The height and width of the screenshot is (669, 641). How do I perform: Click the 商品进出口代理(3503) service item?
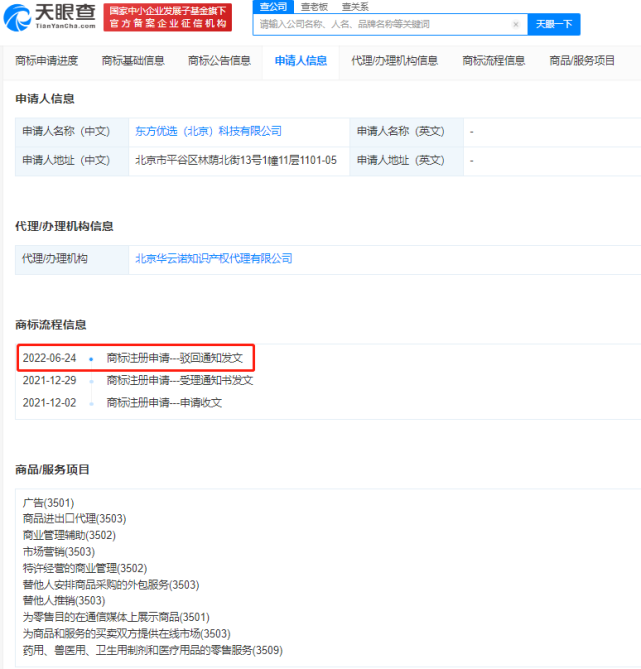coord(75,519)
